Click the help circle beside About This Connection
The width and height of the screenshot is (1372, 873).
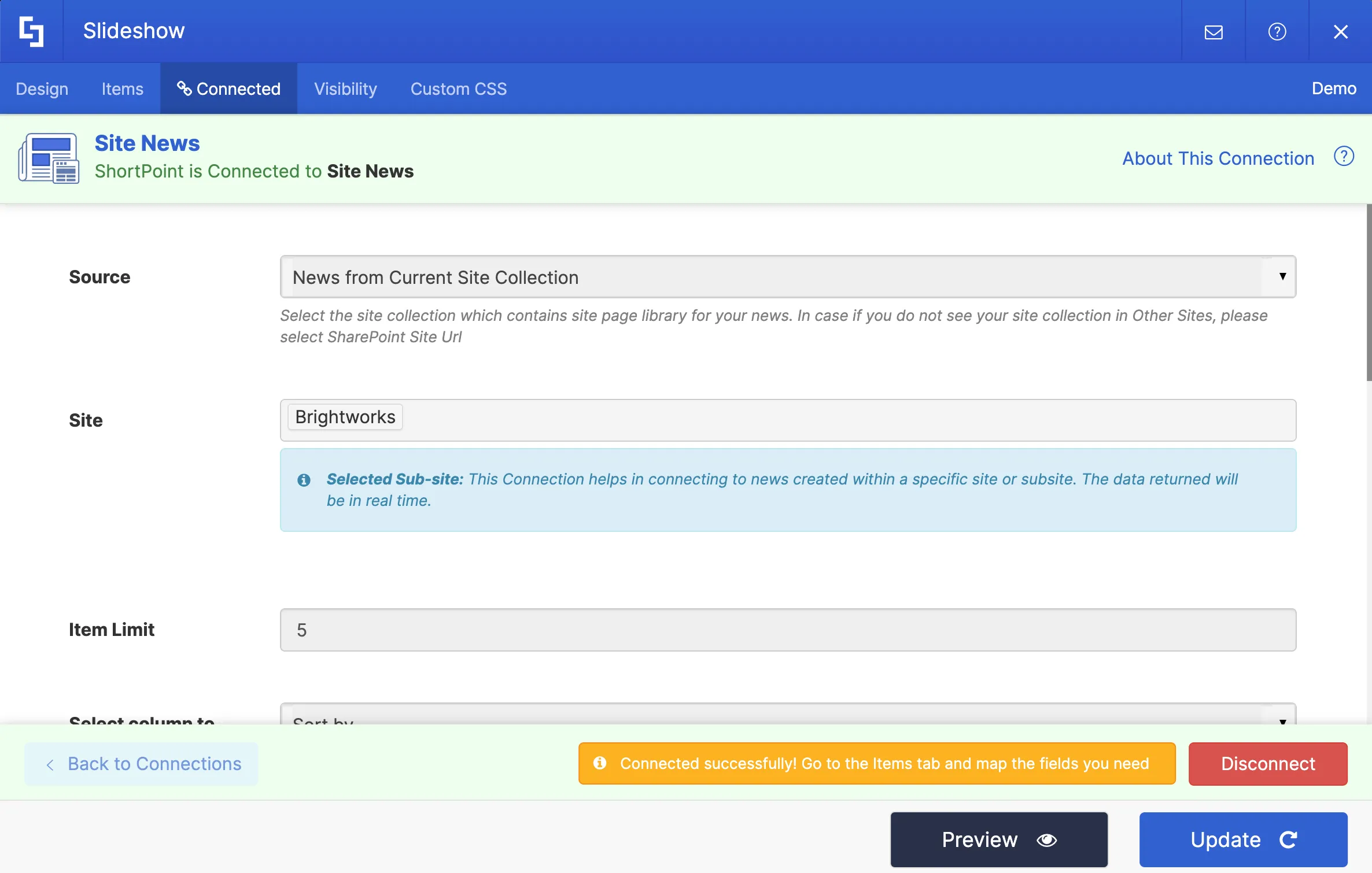click(1344, 157)
